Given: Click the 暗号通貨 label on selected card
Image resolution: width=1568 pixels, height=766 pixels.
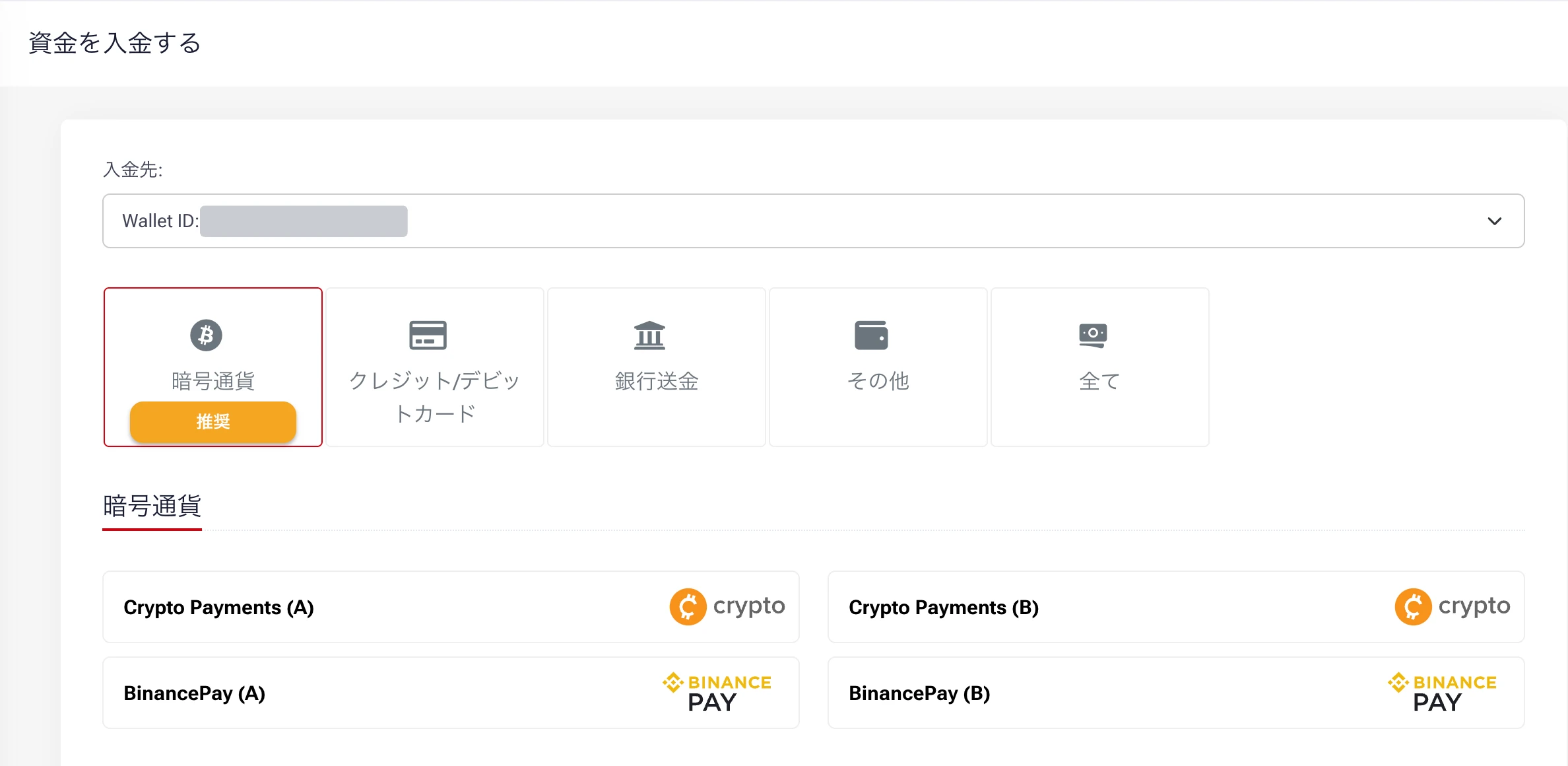Looking at the screenshot, I should click(x=213, y=381).
